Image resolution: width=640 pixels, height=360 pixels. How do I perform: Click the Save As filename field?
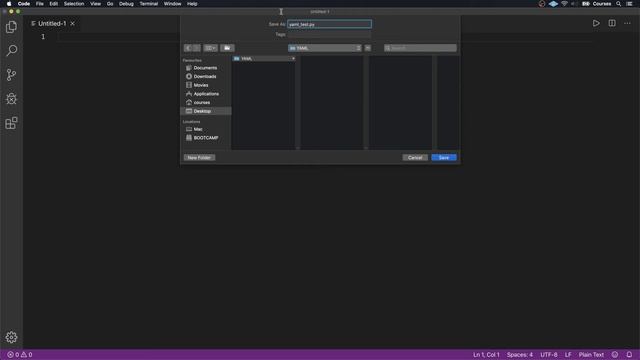click(329, 24)
